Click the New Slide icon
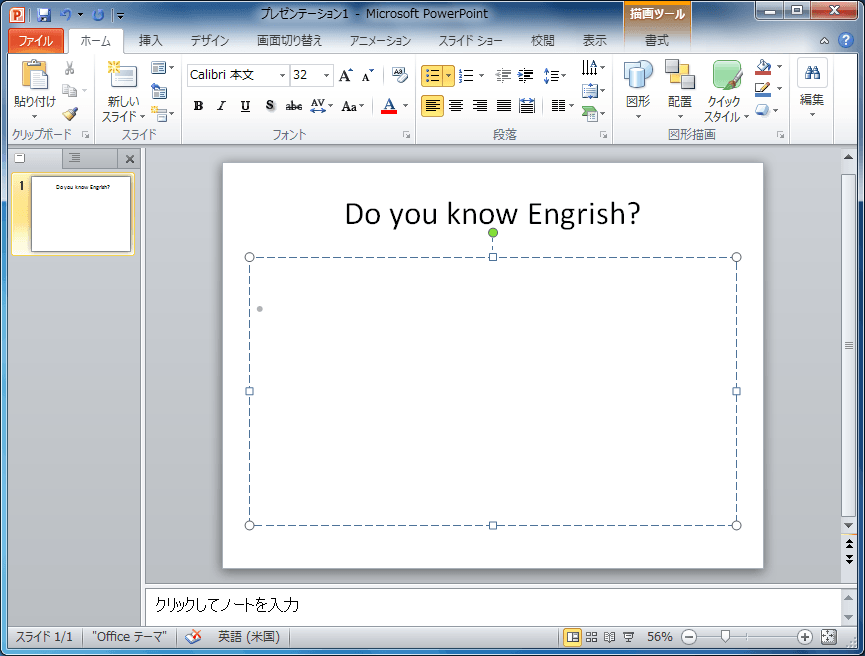865x656 pixels. [123, 76]
